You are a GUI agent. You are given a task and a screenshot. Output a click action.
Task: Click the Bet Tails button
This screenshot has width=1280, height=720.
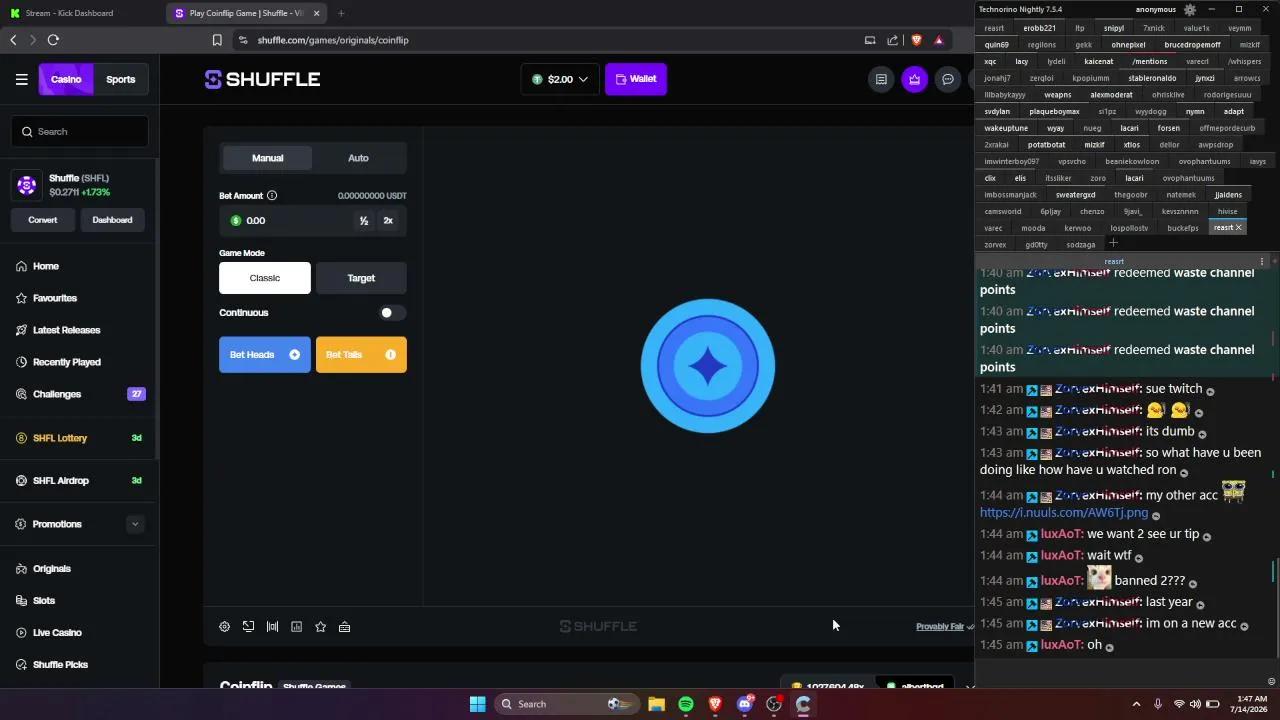361,355
